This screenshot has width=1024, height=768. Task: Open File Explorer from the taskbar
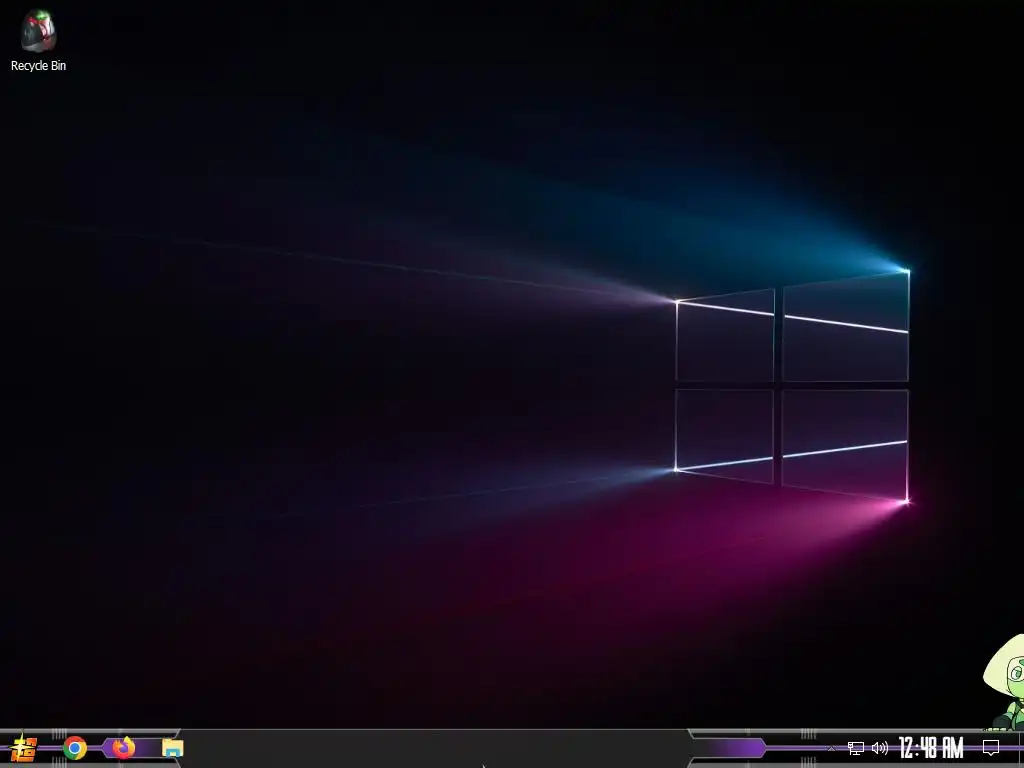pos(172,748)
